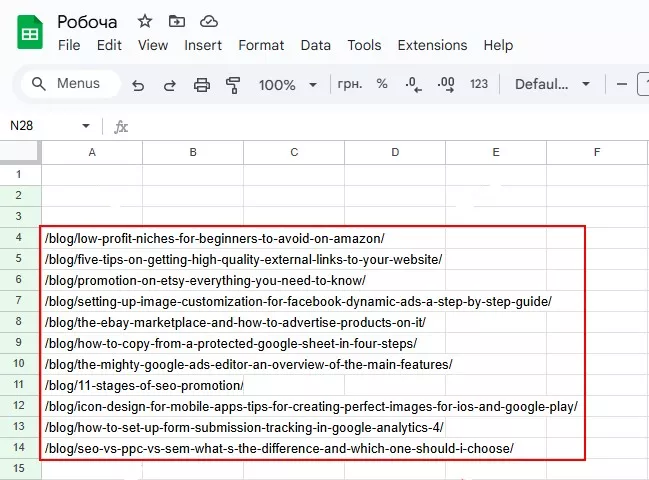Open the Google Sheets home icon
The height and width of the screenshot is (480, 649).
coord(30,32)
